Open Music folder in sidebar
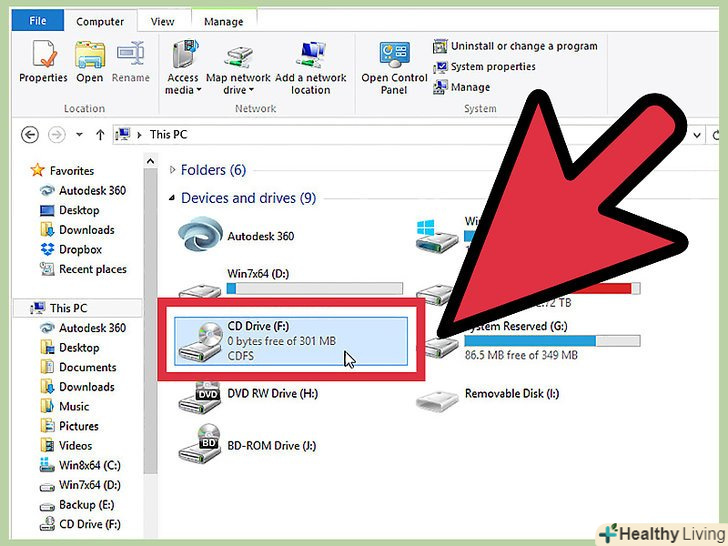Viewport: 728px width, 546px height. point(65,406)
